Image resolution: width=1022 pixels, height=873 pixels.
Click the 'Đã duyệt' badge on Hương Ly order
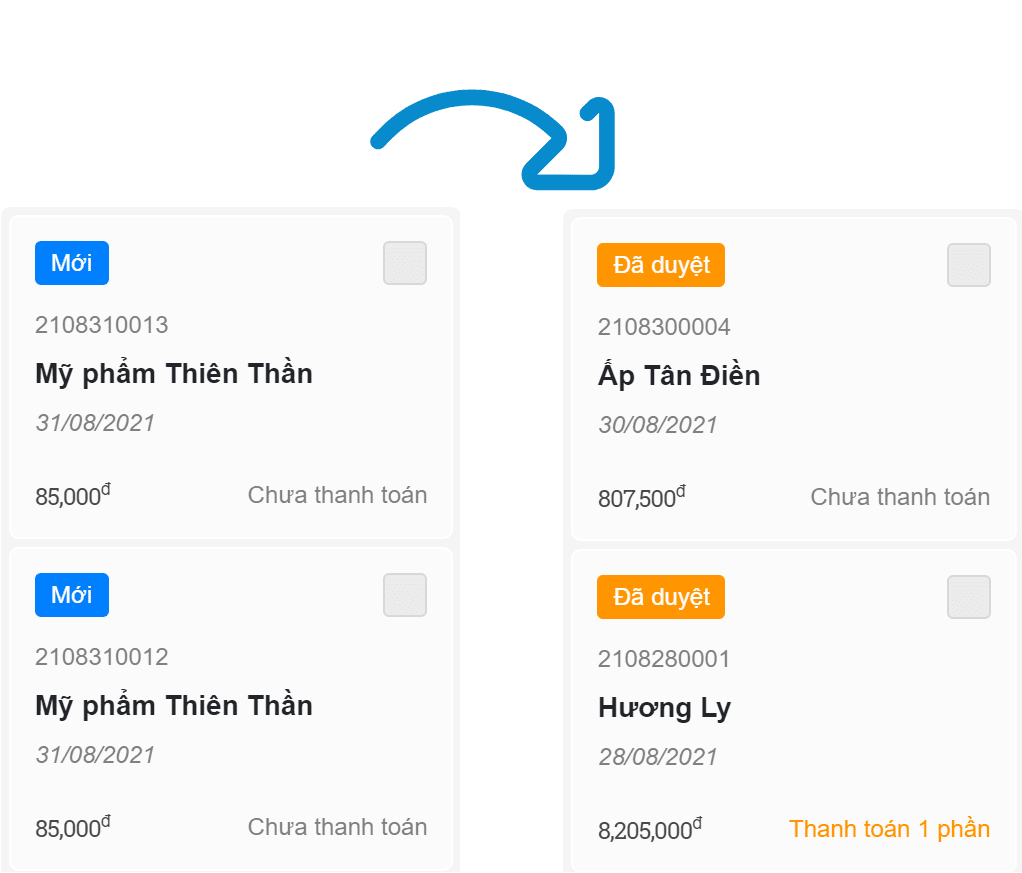[660, 597]
